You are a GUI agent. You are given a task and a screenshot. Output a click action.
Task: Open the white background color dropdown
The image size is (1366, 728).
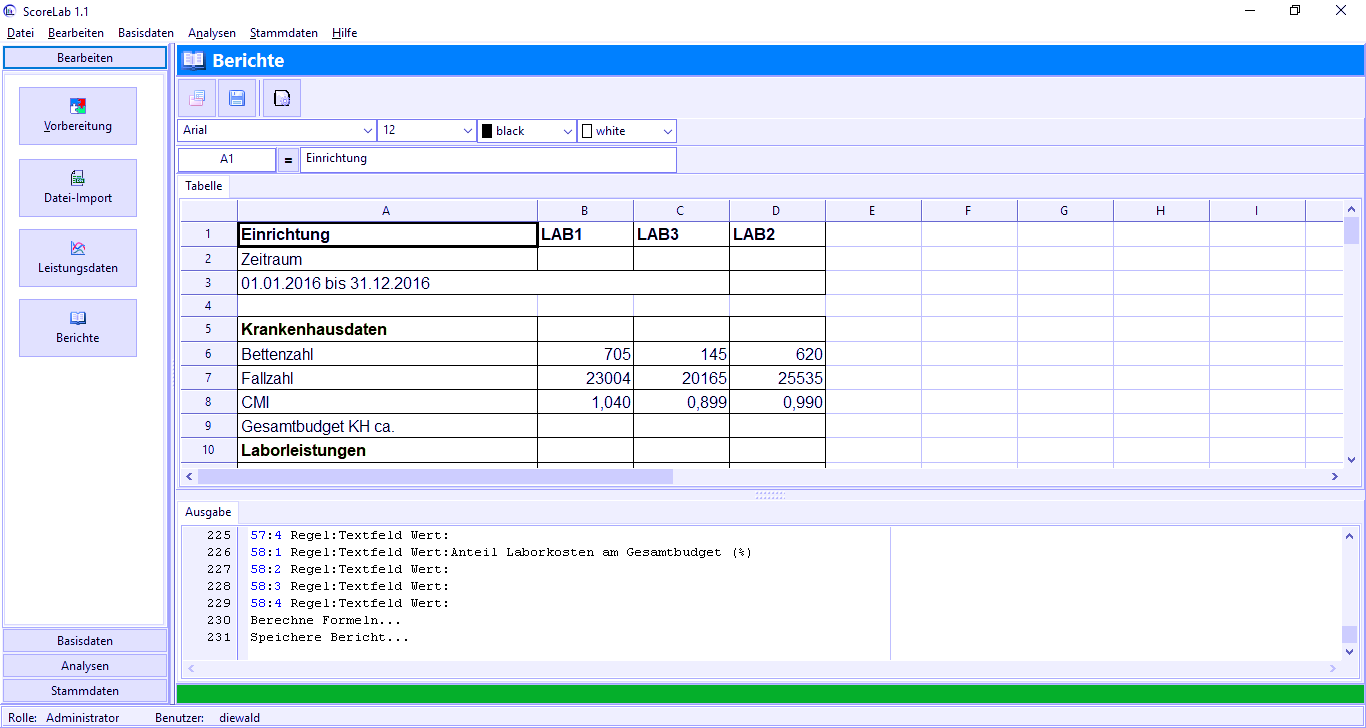(x=667, y=130)
